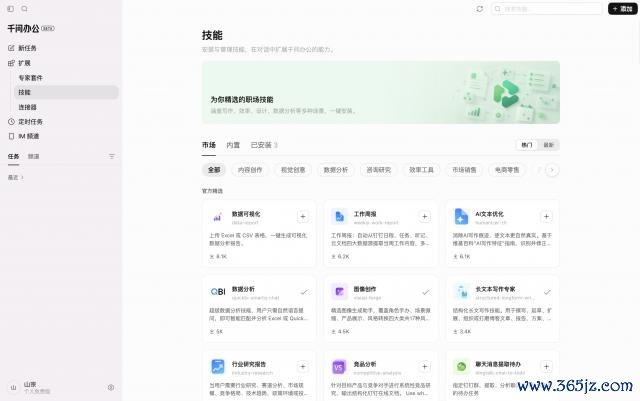Filter by 视觉创意 category

(293, 170)
